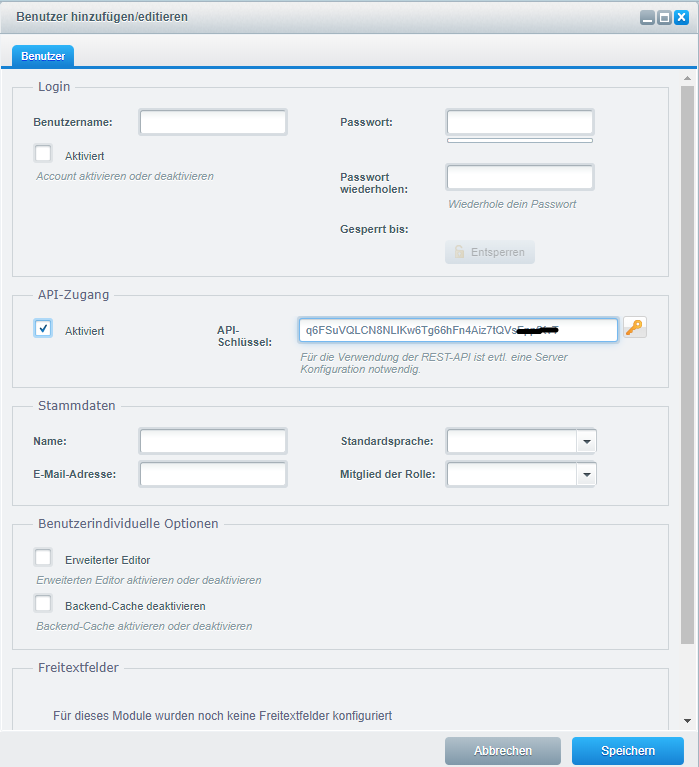Viewport: 699px width, 767px height.
Task: Focus the Benutzername input field
Action: [213, 122]
